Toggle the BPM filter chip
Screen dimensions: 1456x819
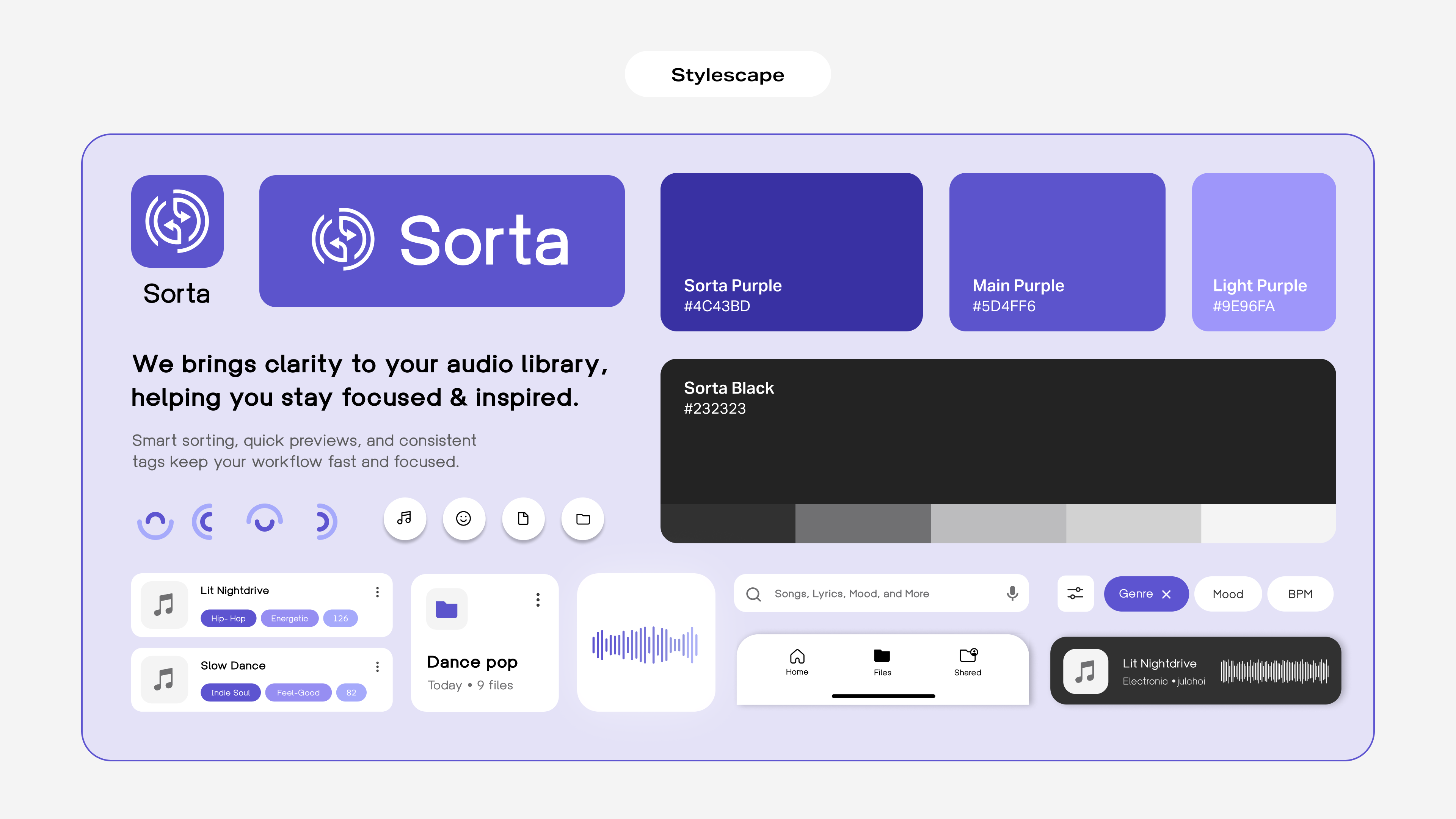[x=1300, y=594]
